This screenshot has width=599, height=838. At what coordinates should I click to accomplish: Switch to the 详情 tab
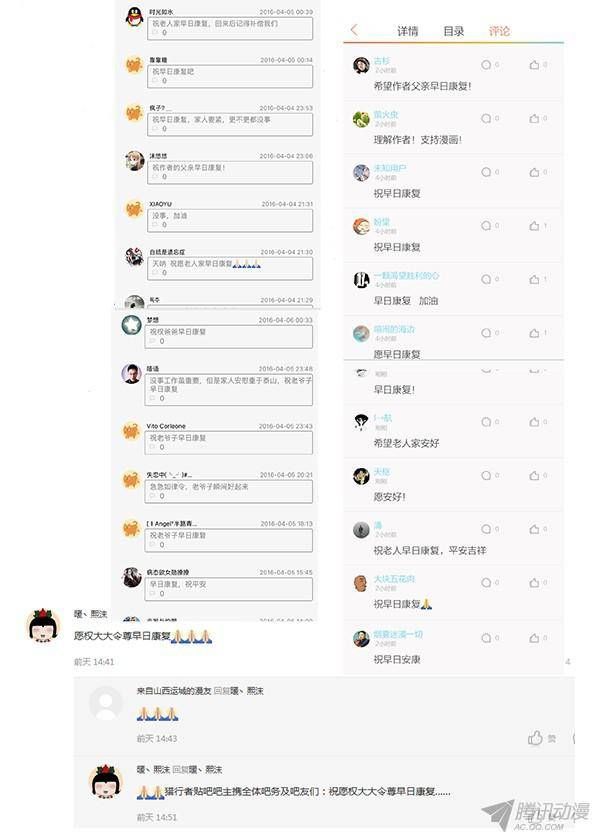point(407,32)
